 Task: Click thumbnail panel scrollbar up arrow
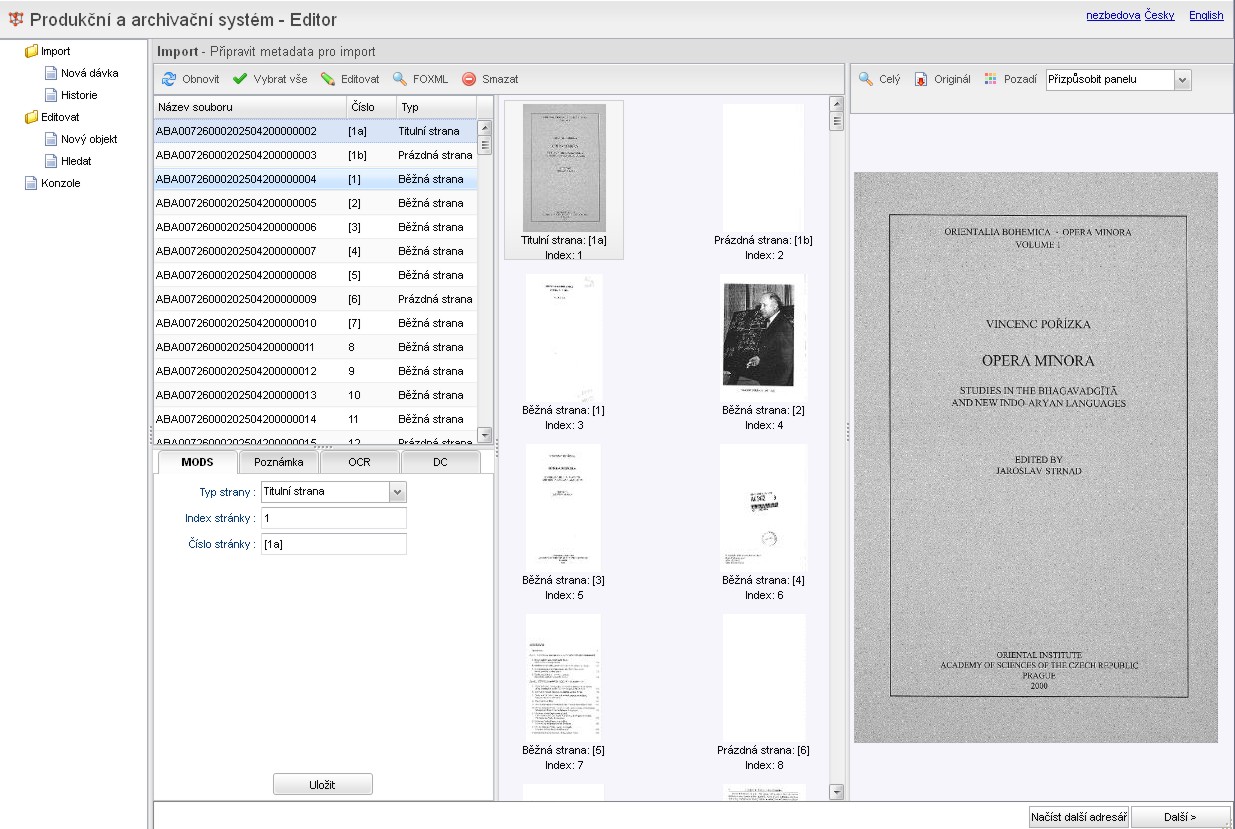(837, 103)
